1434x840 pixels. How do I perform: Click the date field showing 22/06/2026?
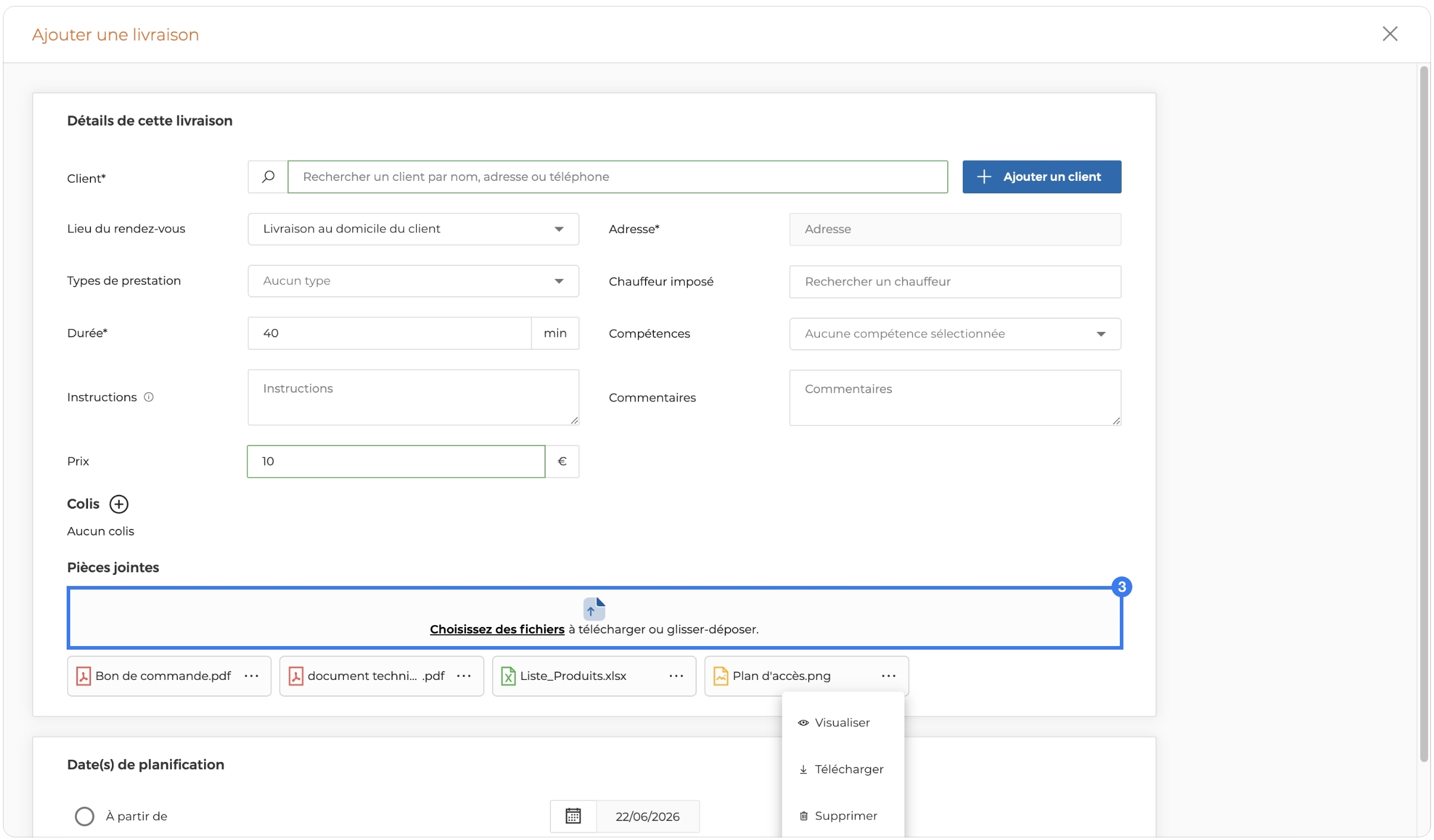pyautogui.click(x=647, y=816)
